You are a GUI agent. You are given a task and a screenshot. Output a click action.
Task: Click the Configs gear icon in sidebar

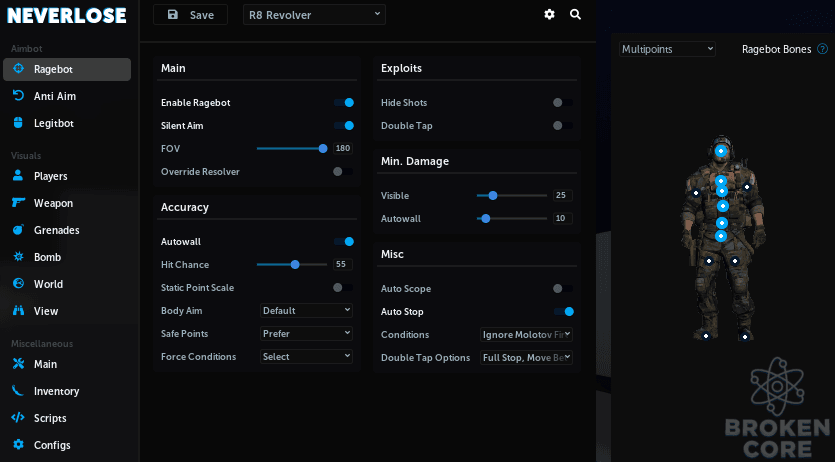click(x=19, y=444)
